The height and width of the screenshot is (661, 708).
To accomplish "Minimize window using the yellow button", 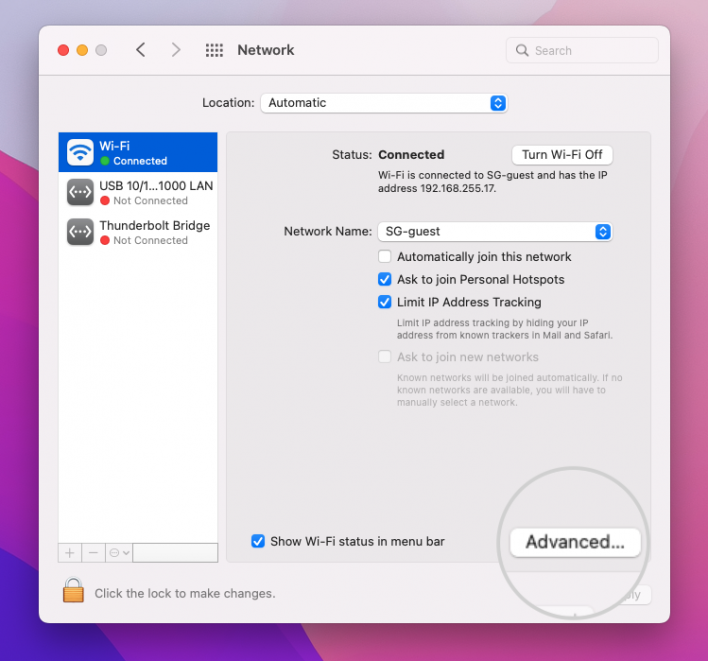I will [82, 50].
